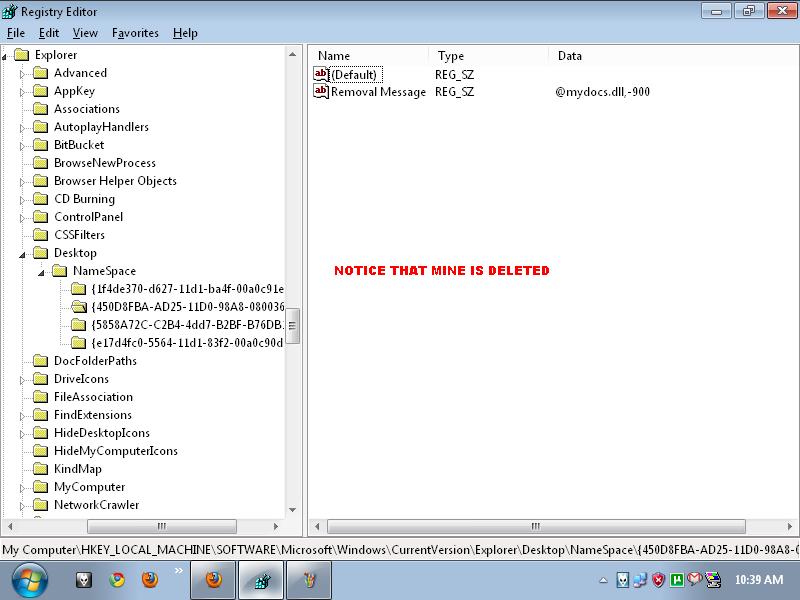Launch Firefox from the quick launch area
This screenshot has height=600, width=800.
tap(149, 580)
